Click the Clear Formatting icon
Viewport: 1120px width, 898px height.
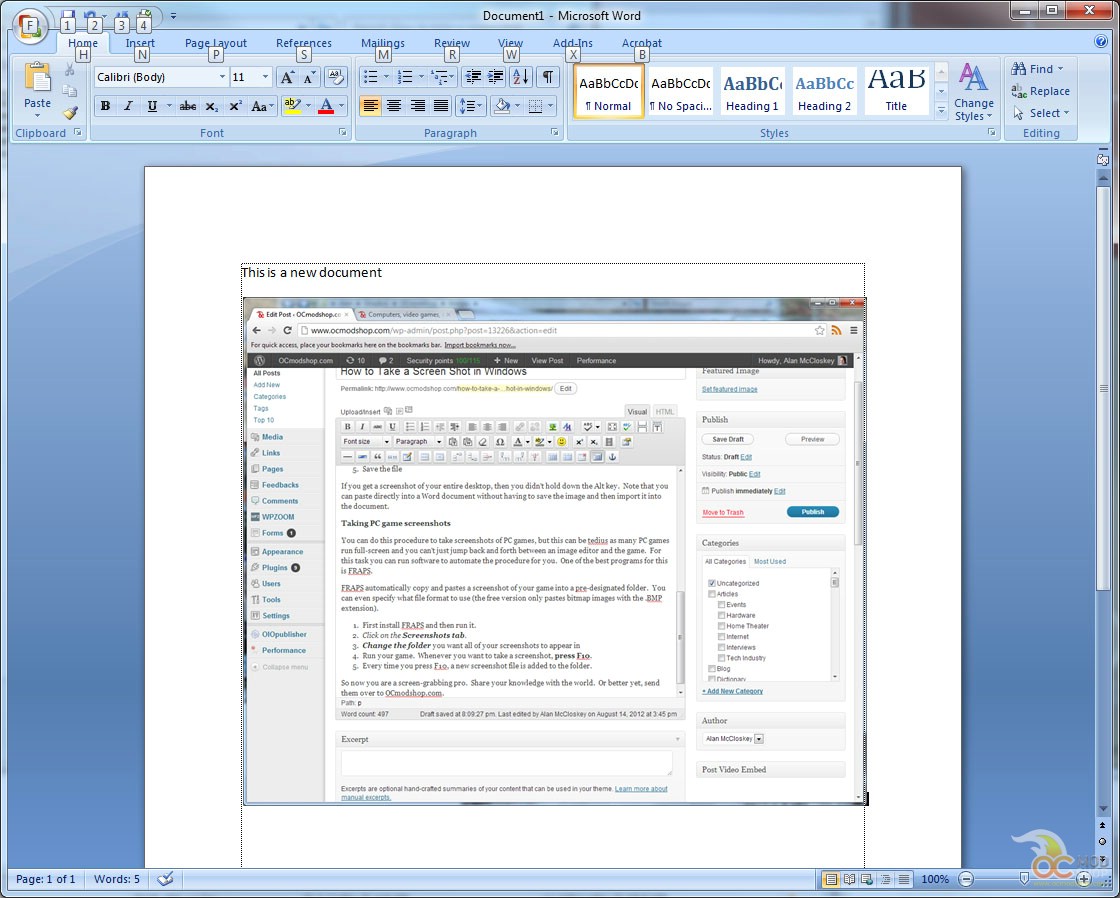pos(335,77)
